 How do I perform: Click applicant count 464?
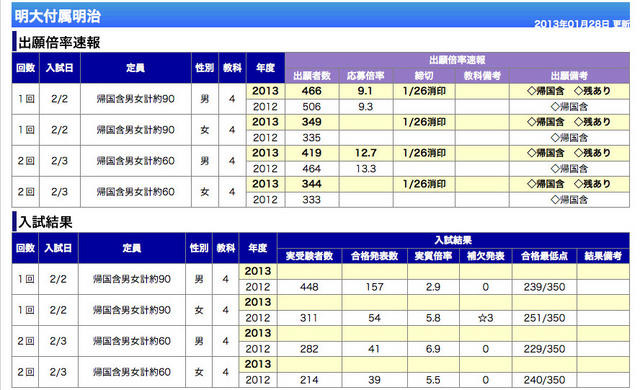[311, 169]
